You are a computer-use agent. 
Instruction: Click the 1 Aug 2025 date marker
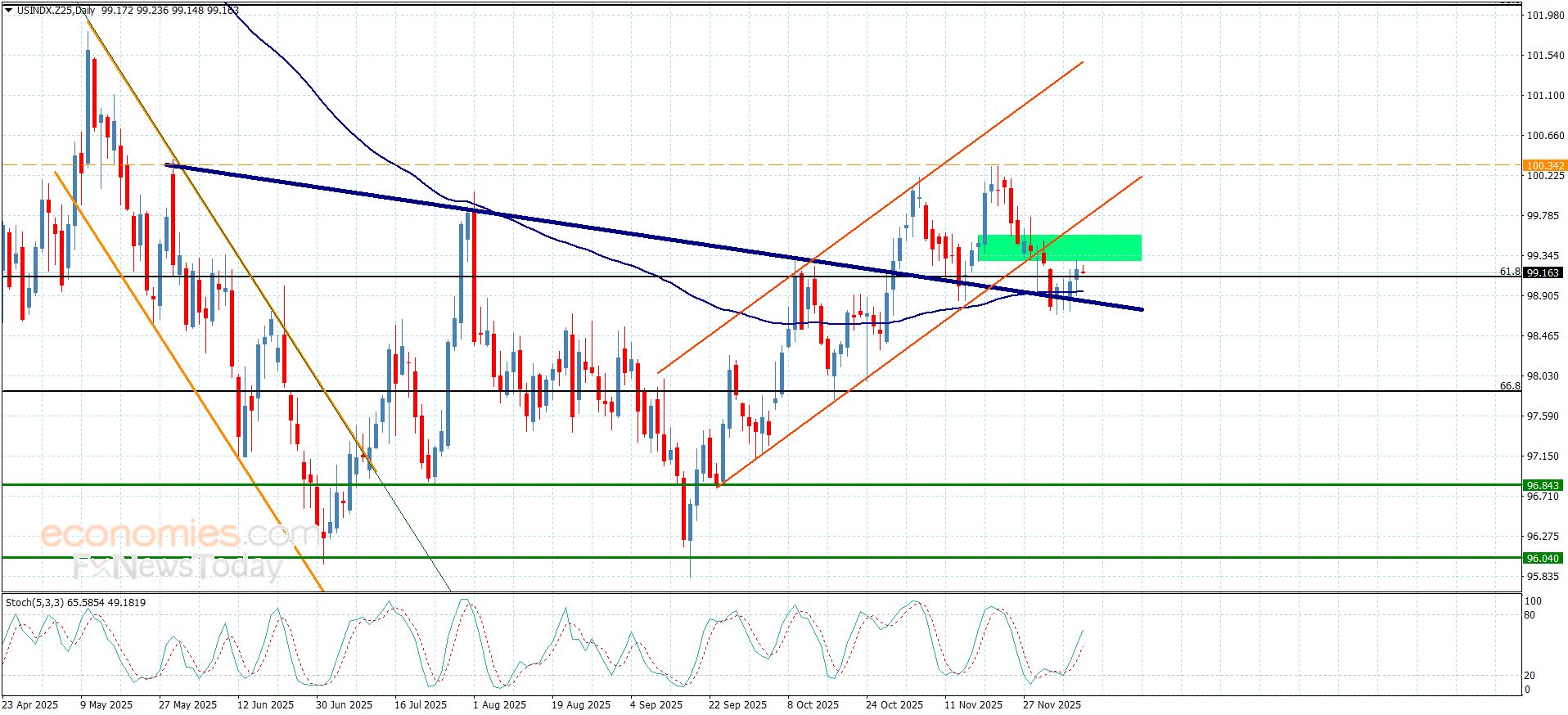point(498,704)
